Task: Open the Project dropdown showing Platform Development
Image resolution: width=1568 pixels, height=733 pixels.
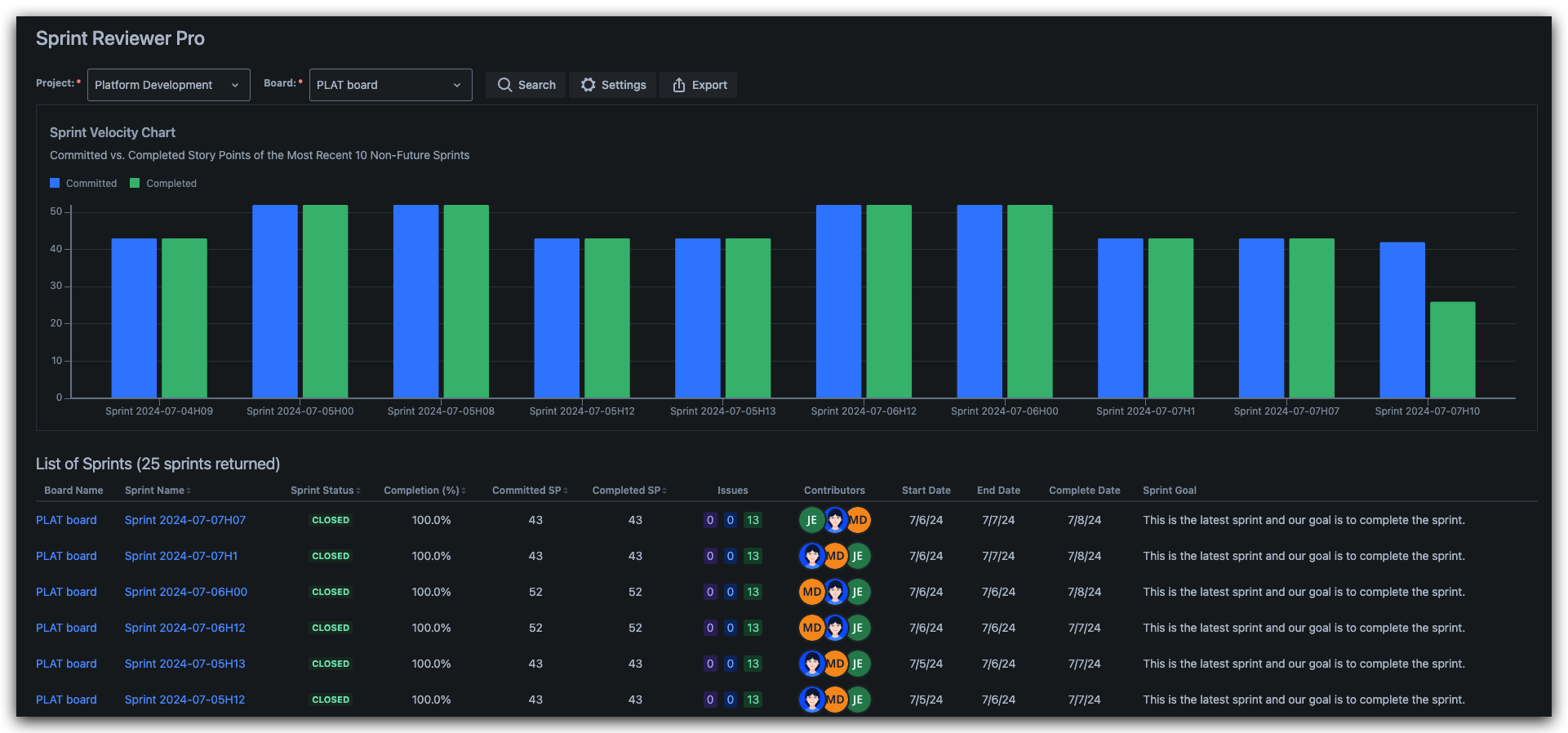Action: (169, 85)
